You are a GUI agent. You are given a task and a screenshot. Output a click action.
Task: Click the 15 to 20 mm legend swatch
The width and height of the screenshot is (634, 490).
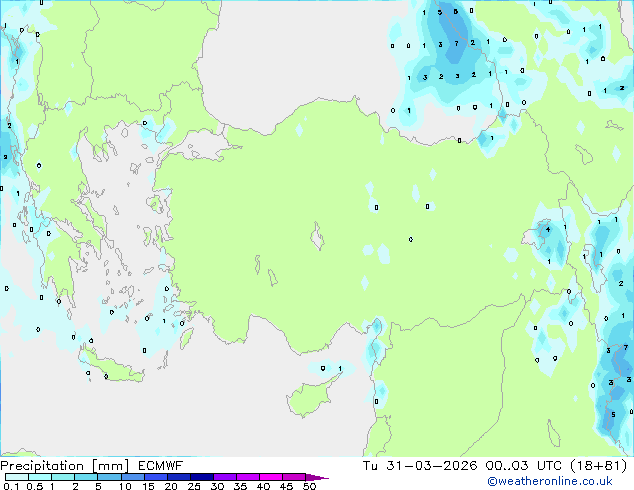(156, 477)
